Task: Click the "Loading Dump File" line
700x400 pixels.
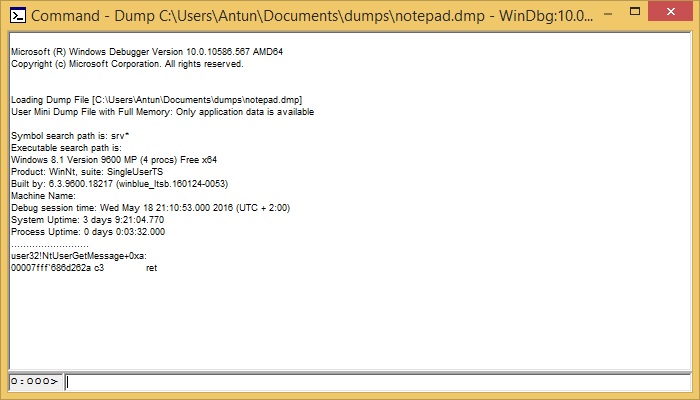Action: click(156, 100)
